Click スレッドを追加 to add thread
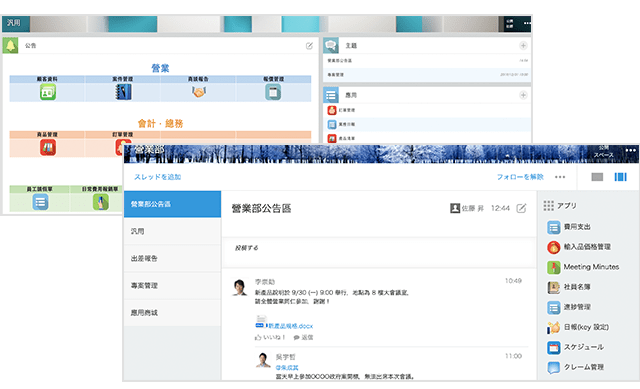Viewport: 640px width, 389px height. click(158, 177)
